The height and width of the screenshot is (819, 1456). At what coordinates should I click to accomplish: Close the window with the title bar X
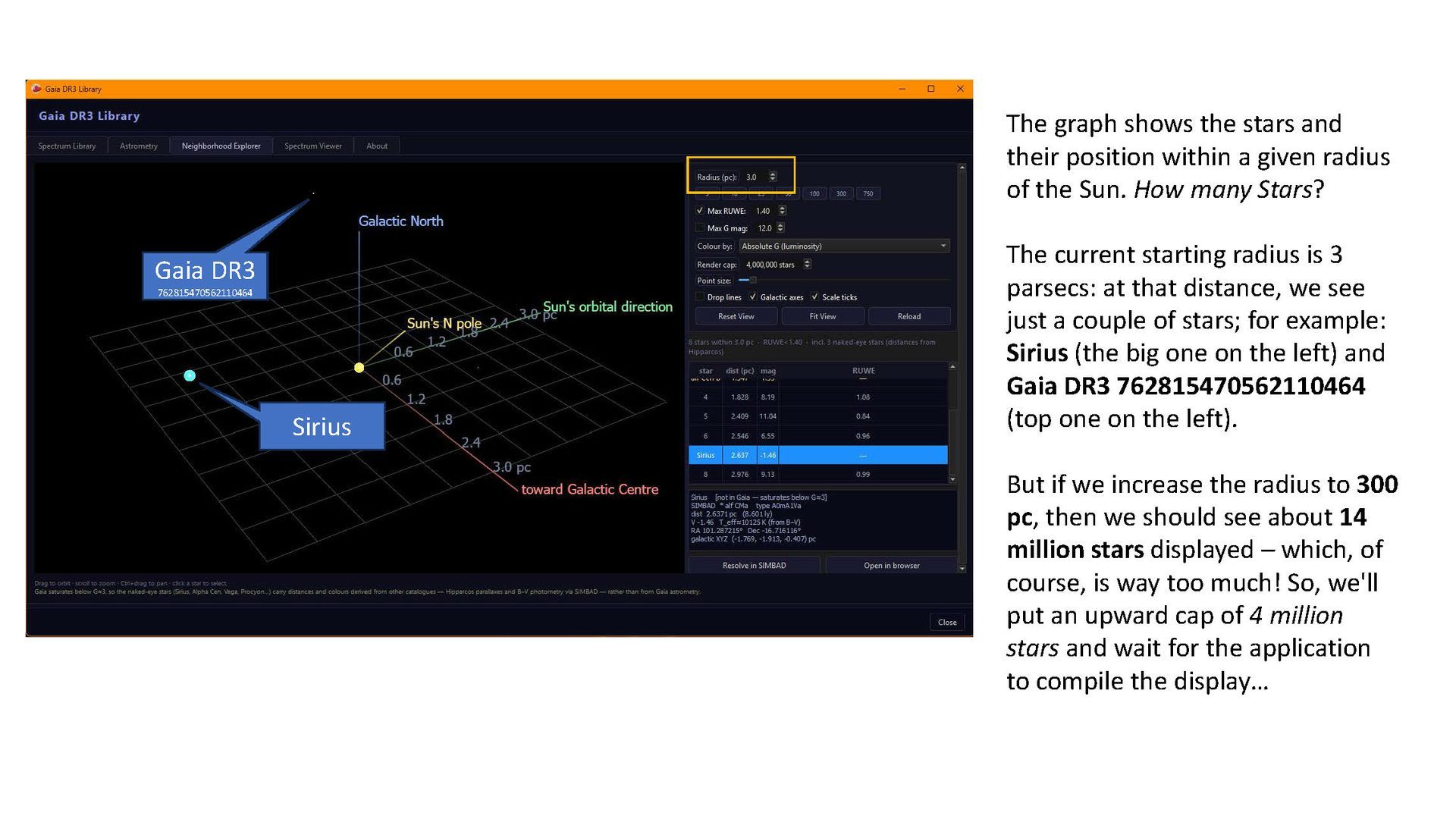point(960,89)
